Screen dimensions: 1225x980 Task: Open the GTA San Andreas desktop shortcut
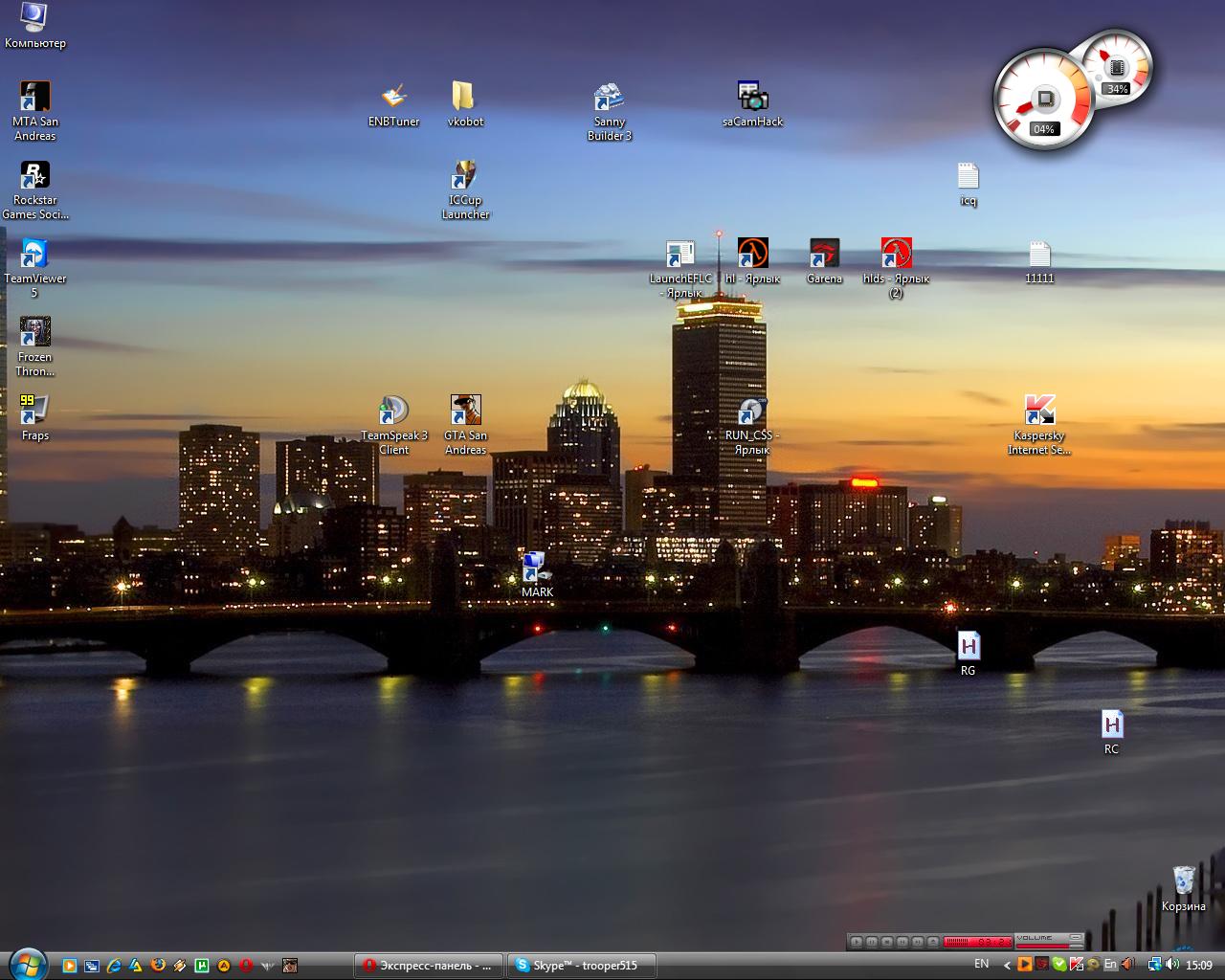(465, 412)
